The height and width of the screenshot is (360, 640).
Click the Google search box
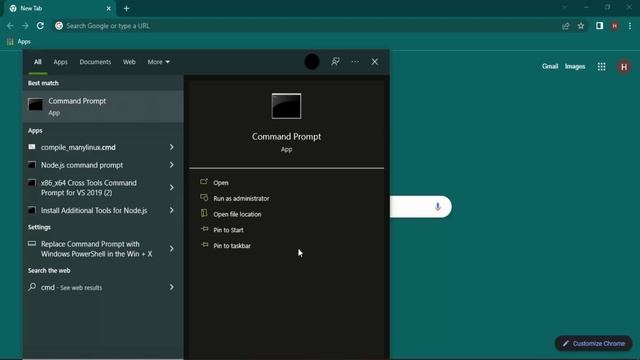tap(420, 207)
